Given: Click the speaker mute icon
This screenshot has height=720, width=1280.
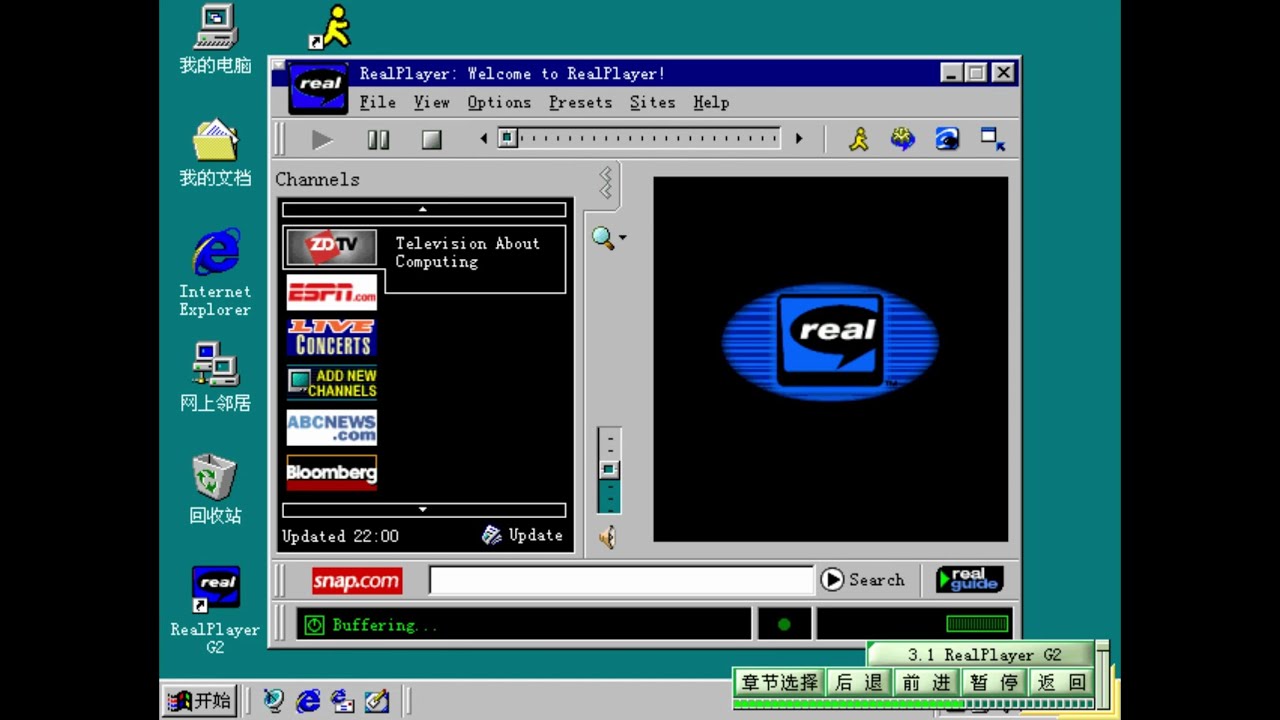Looking at the screenshot, I should click(607, 538).
